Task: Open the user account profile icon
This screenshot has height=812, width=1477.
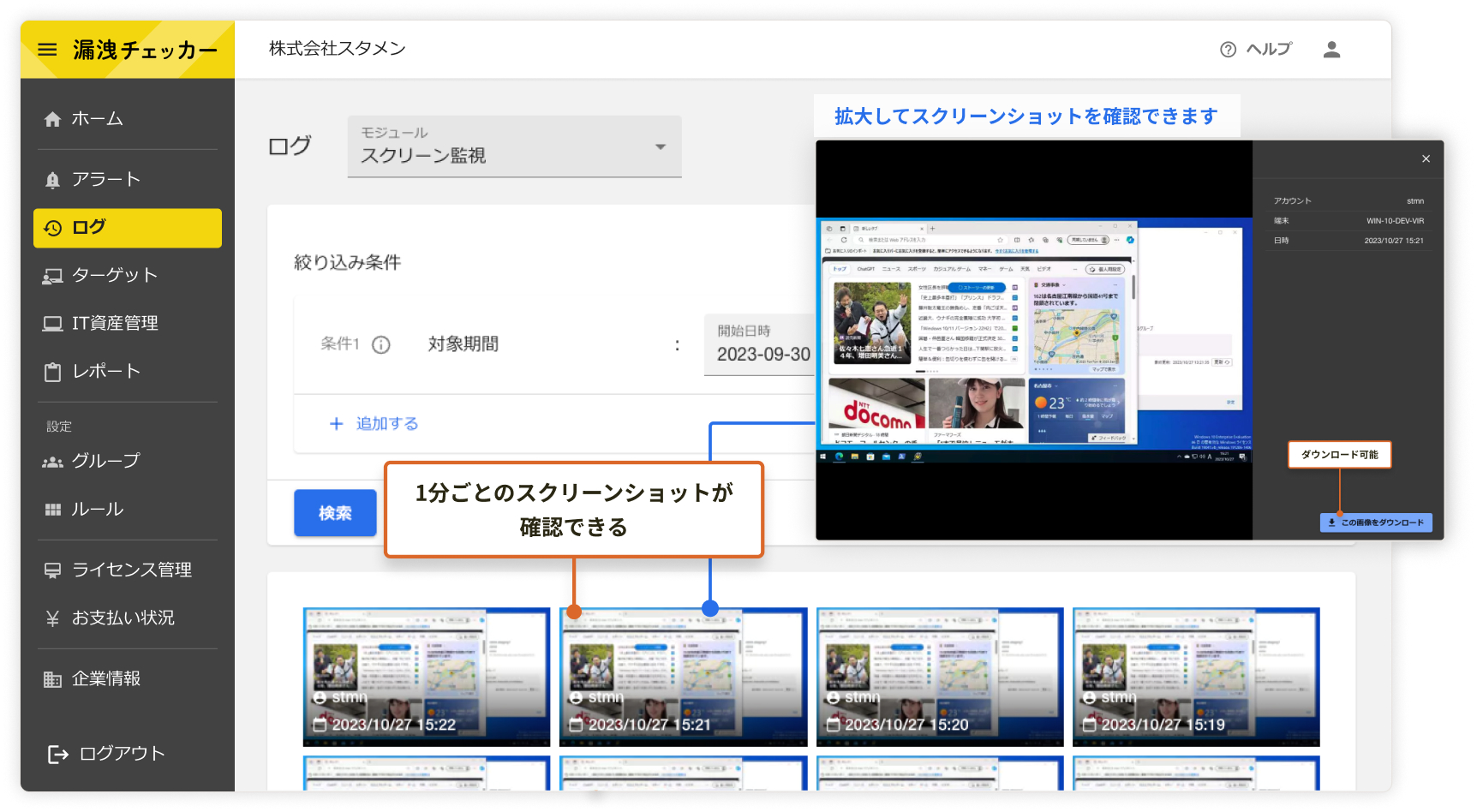Action: click(x=1330, y=50)
